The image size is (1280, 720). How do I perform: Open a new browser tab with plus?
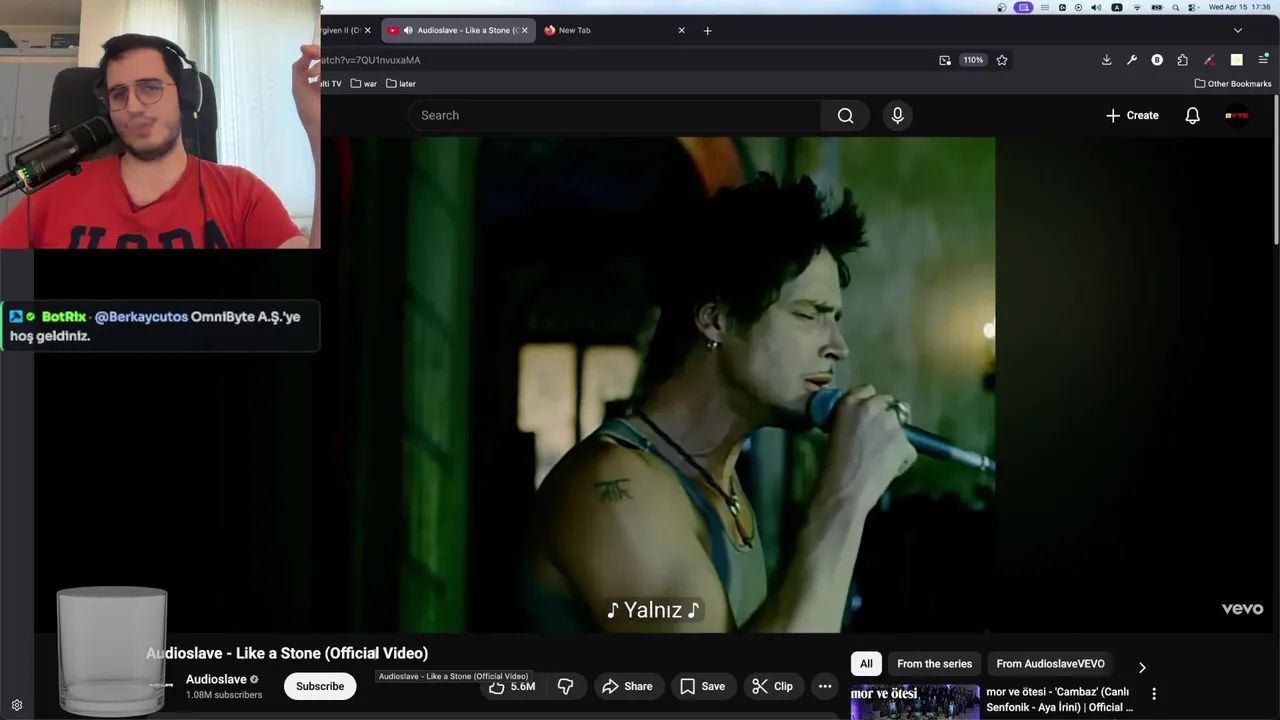pyautogui.click(x=707, y=30)
